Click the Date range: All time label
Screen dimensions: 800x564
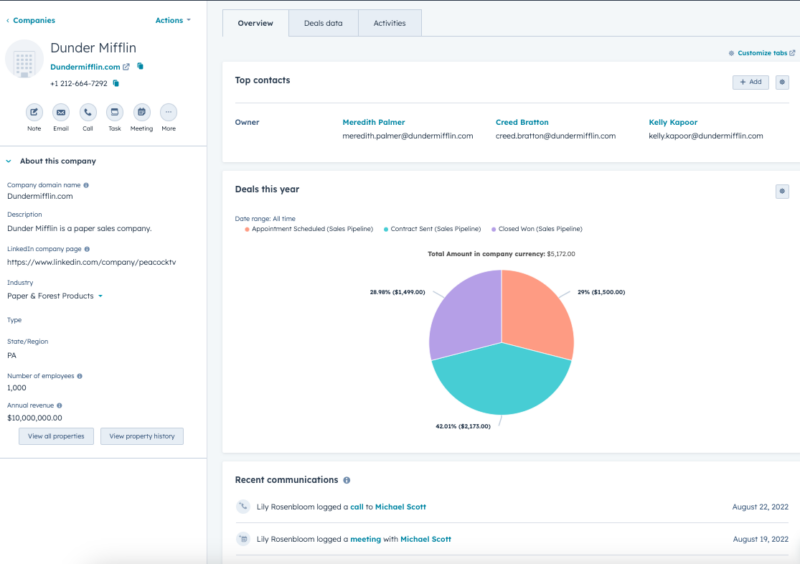pos(265,219)
